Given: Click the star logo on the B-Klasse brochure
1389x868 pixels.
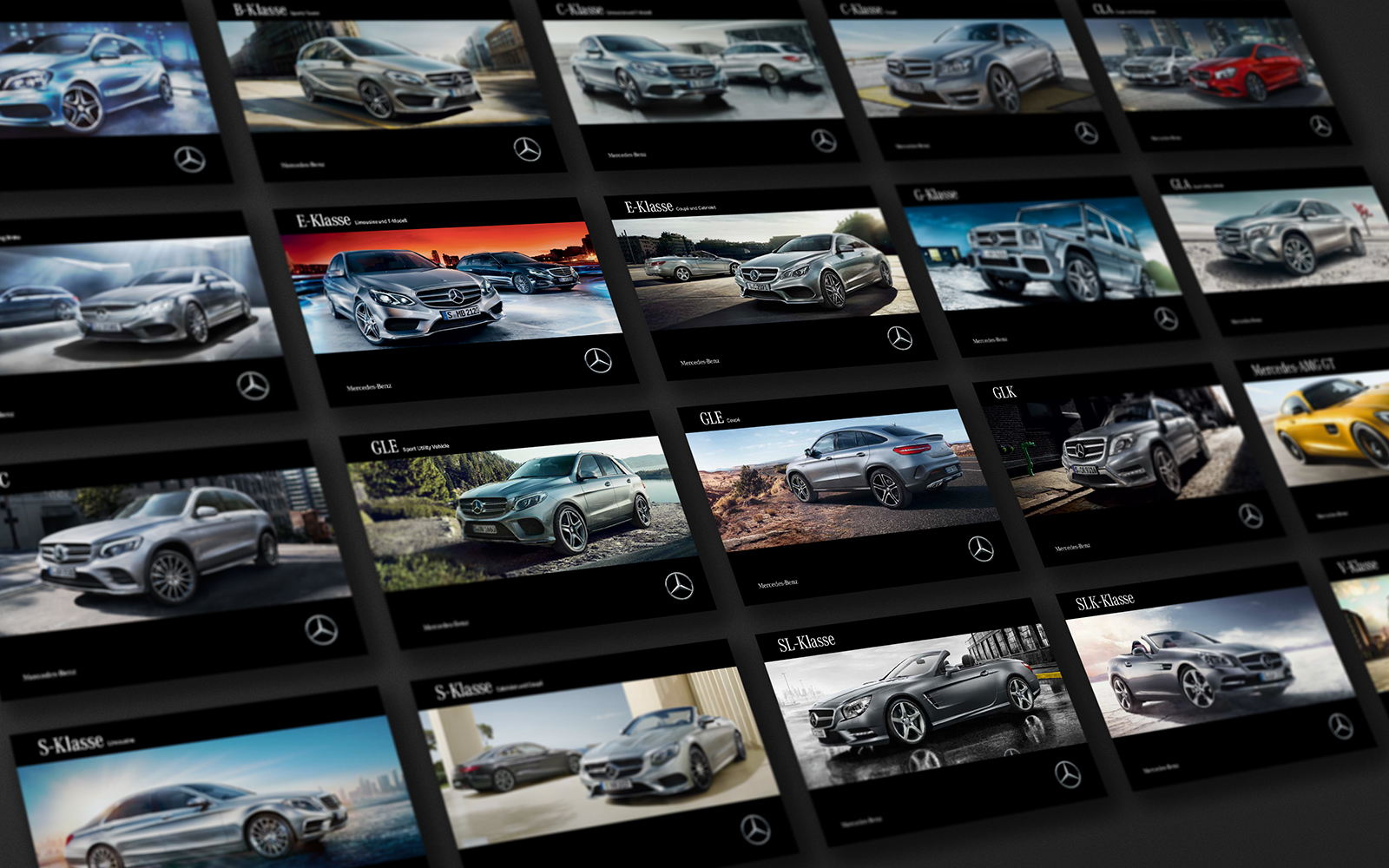Looking at the screenshot, I should tap(527, 149).
